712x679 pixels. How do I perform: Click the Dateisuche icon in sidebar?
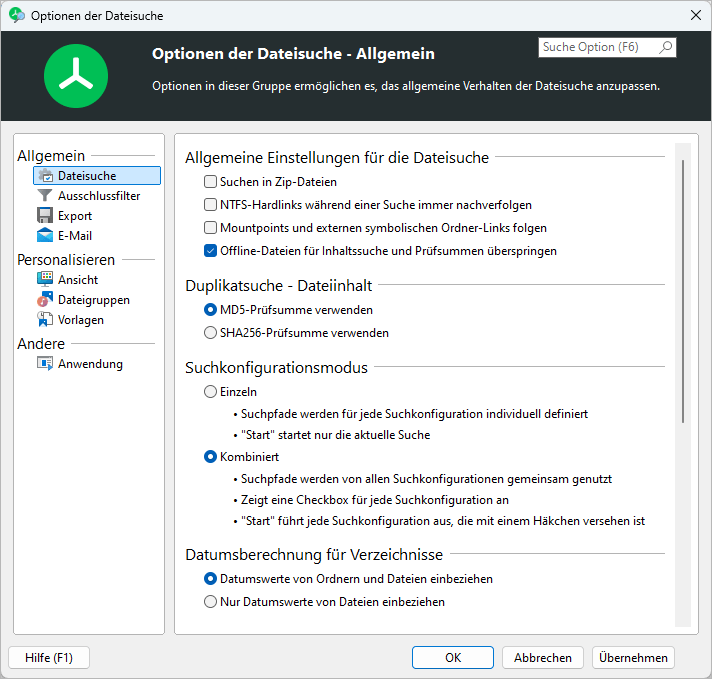[x=45, y=176]
